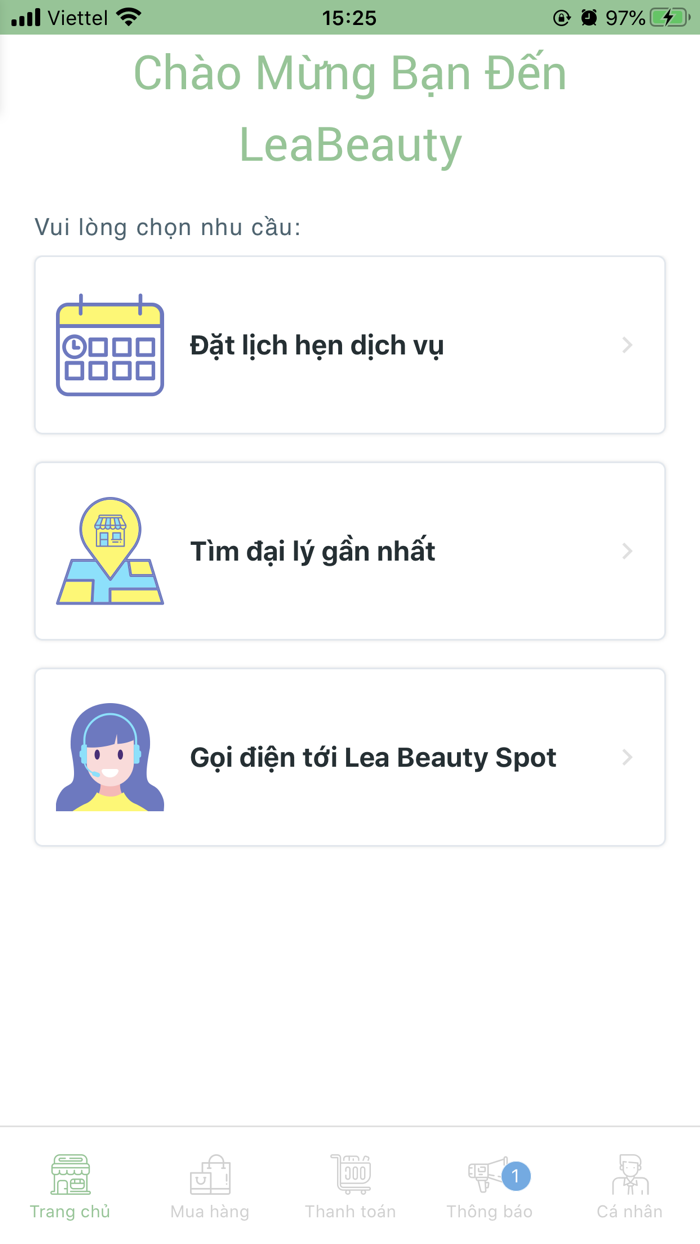Click the notification badge showing 1

pos(516,1177)
